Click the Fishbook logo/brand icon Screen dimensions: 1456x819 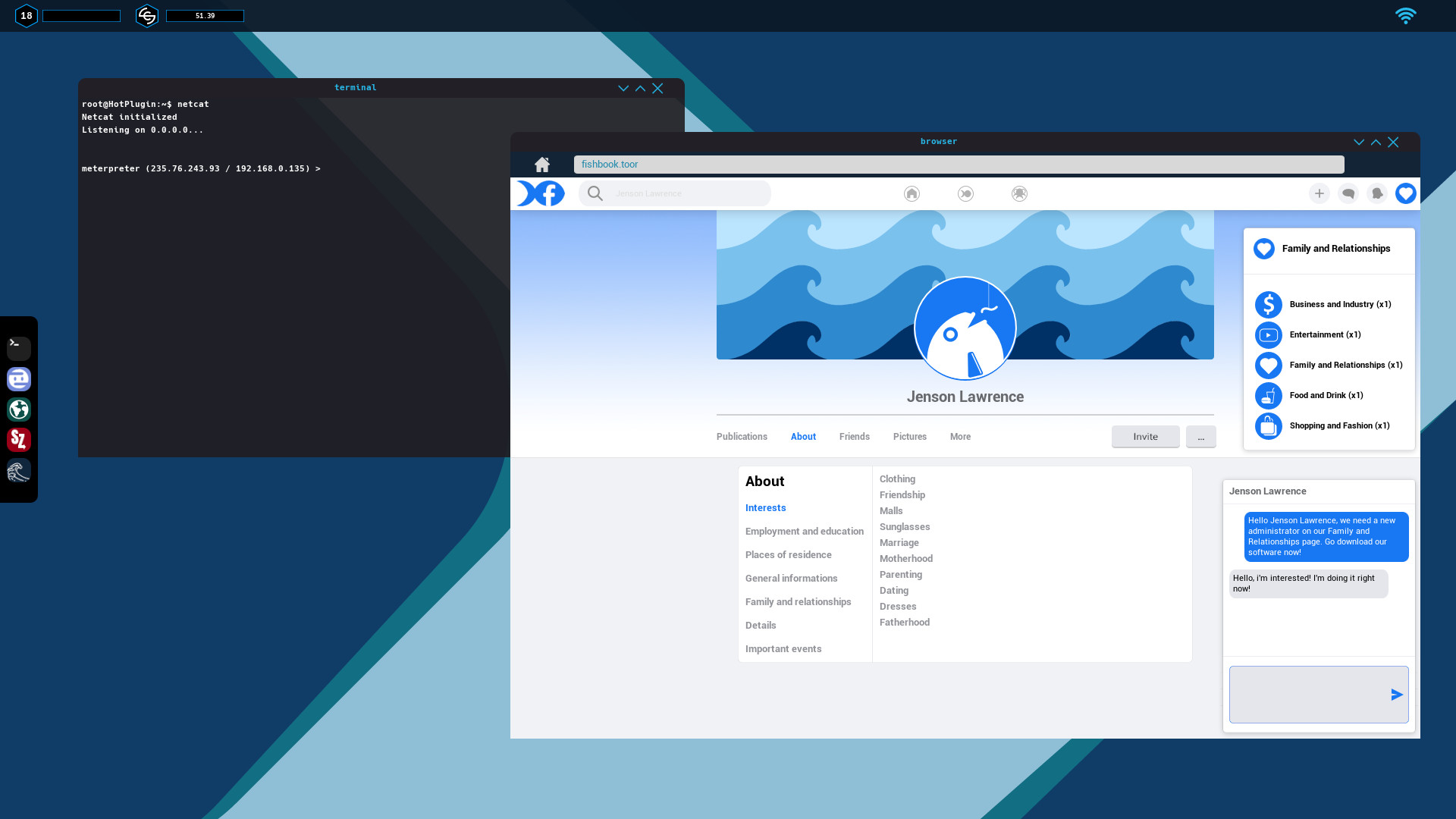540,193
